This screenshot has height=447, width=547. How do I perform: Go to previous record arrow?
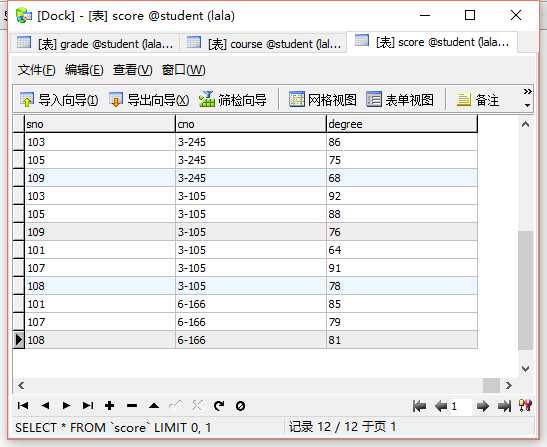pyautogui.click(x=45, y=405)
